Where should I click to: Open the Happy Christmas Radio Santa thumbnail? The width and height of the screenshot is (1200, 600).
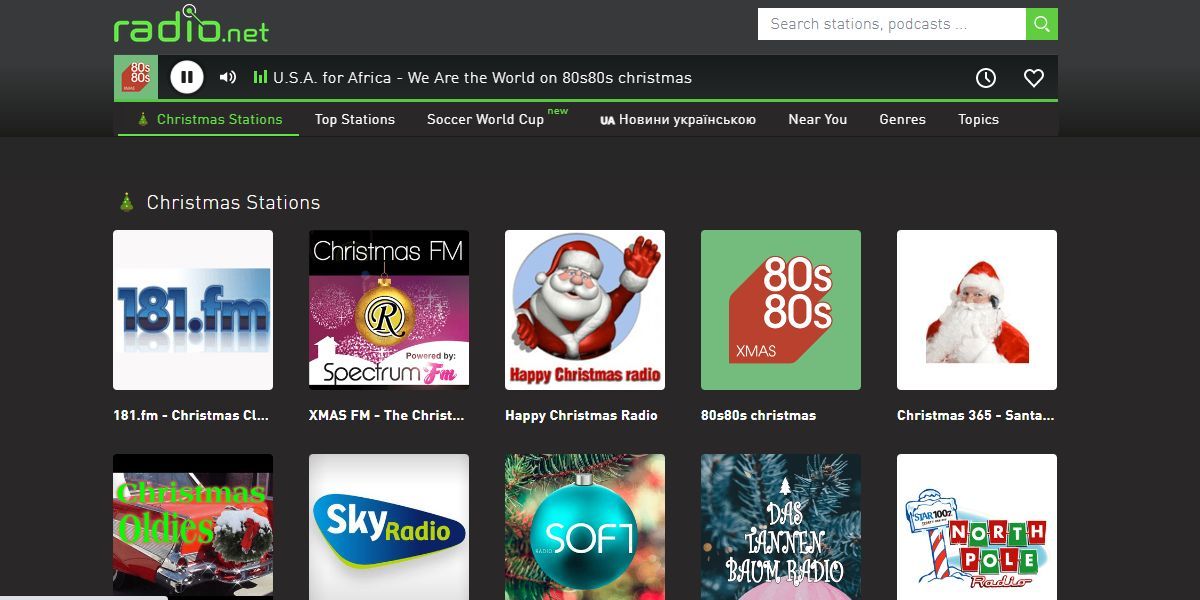pyautogui.click(x=585, y=310)
